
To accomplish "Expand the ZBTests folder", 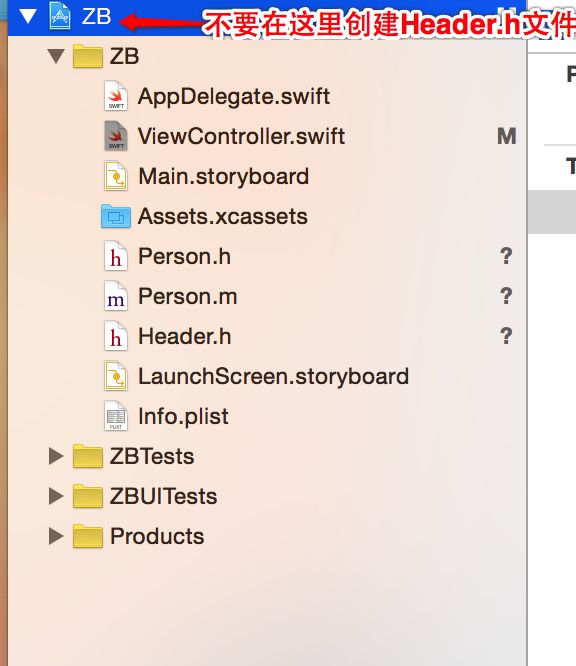I will click(x=56, y=456).
